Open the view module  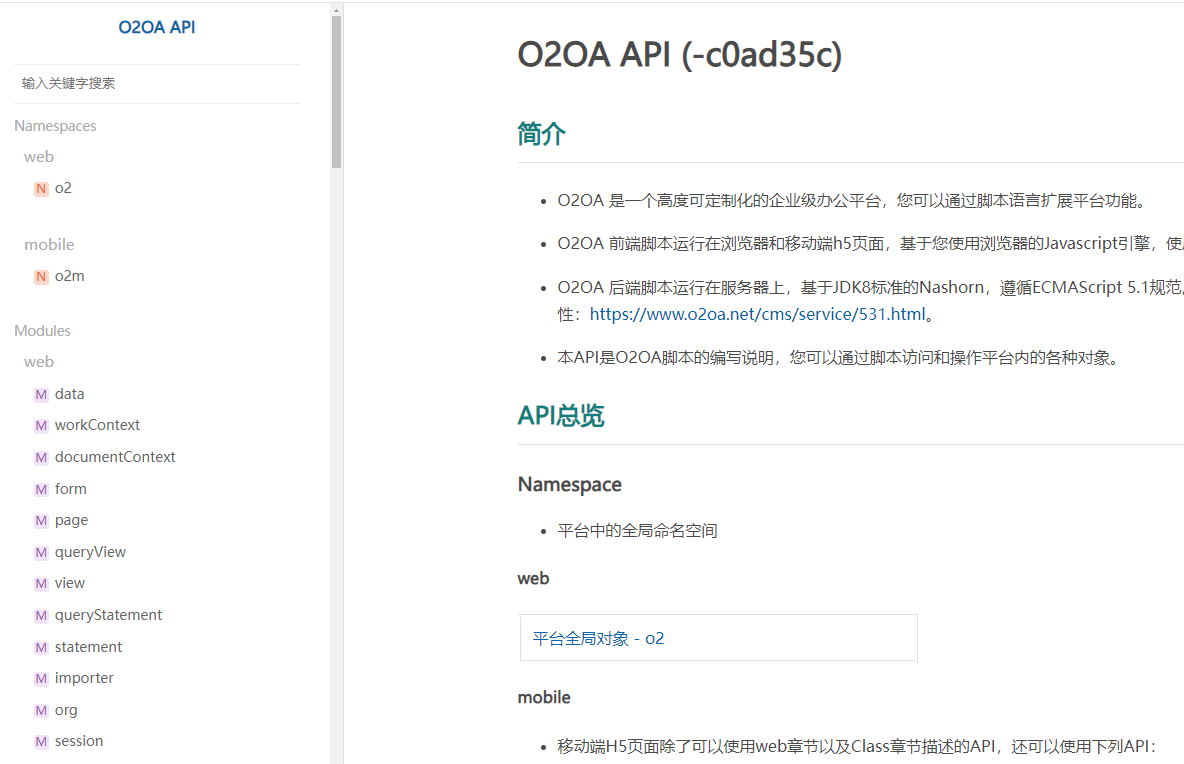pos(69,583)
